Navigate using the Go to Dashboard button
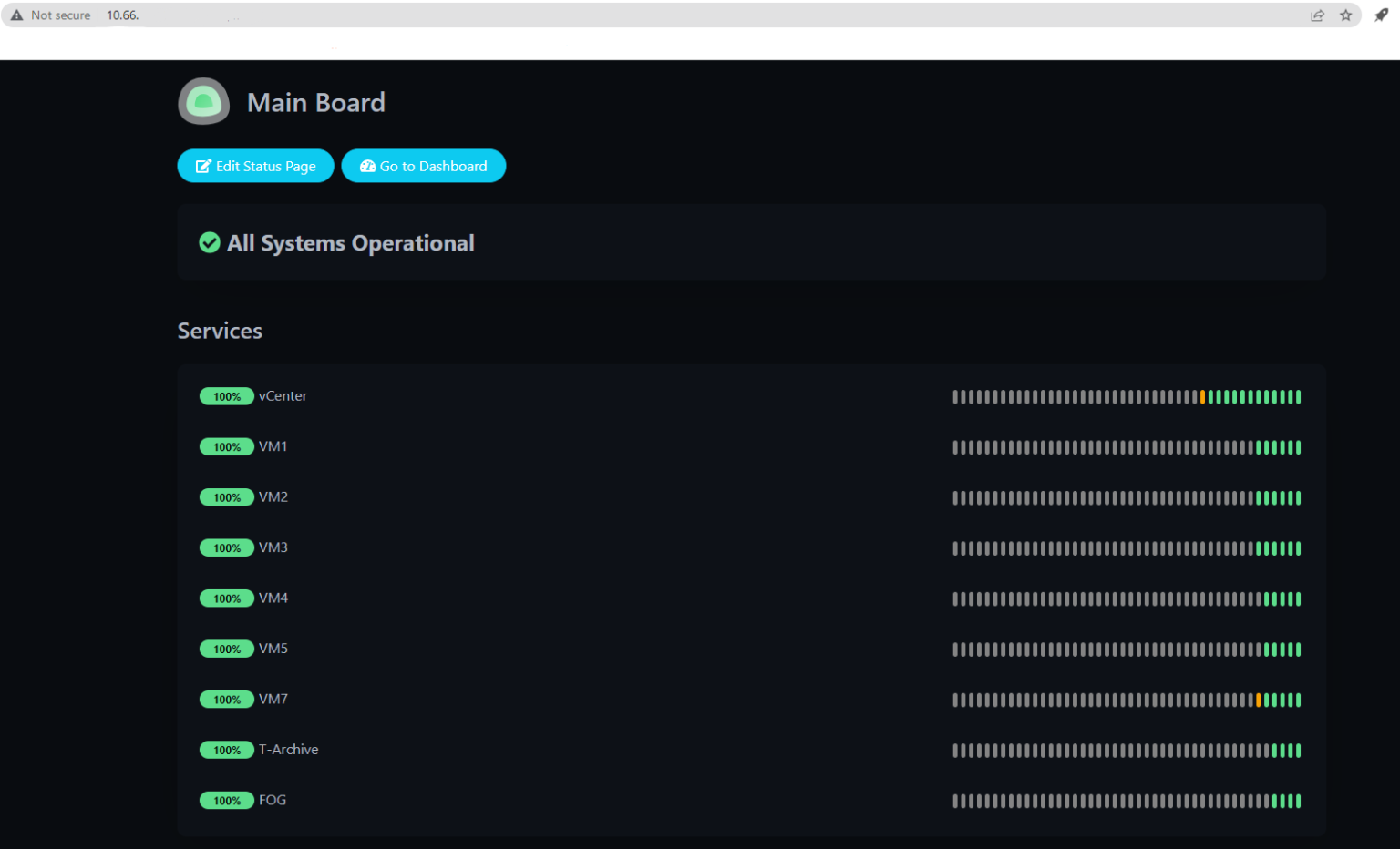1400x849 pixels. click(424, 166)
